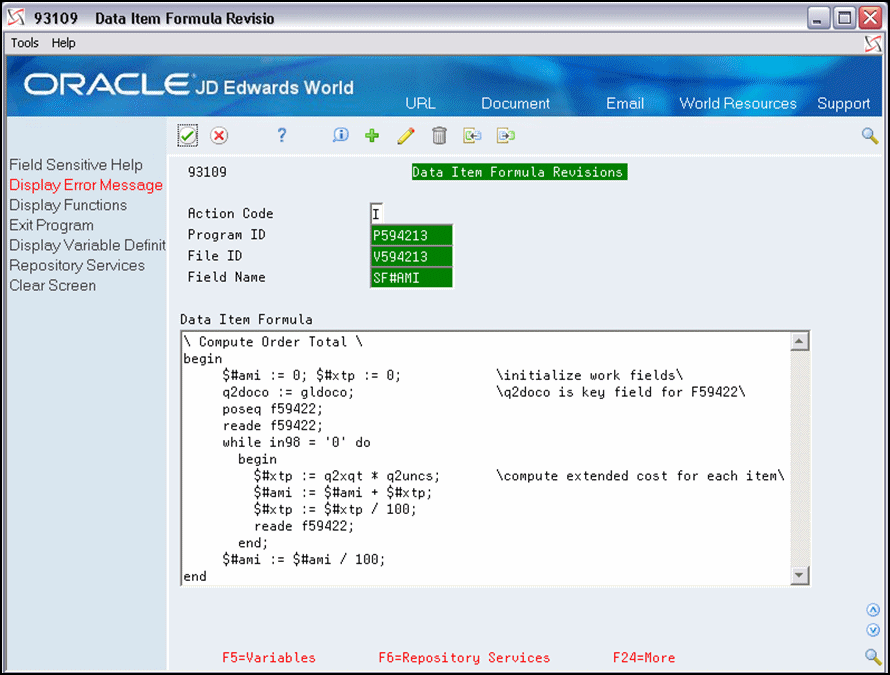
Task: Click the 'compute extended cost' comment
Action: pyautogui.click(x=640, y=476)
